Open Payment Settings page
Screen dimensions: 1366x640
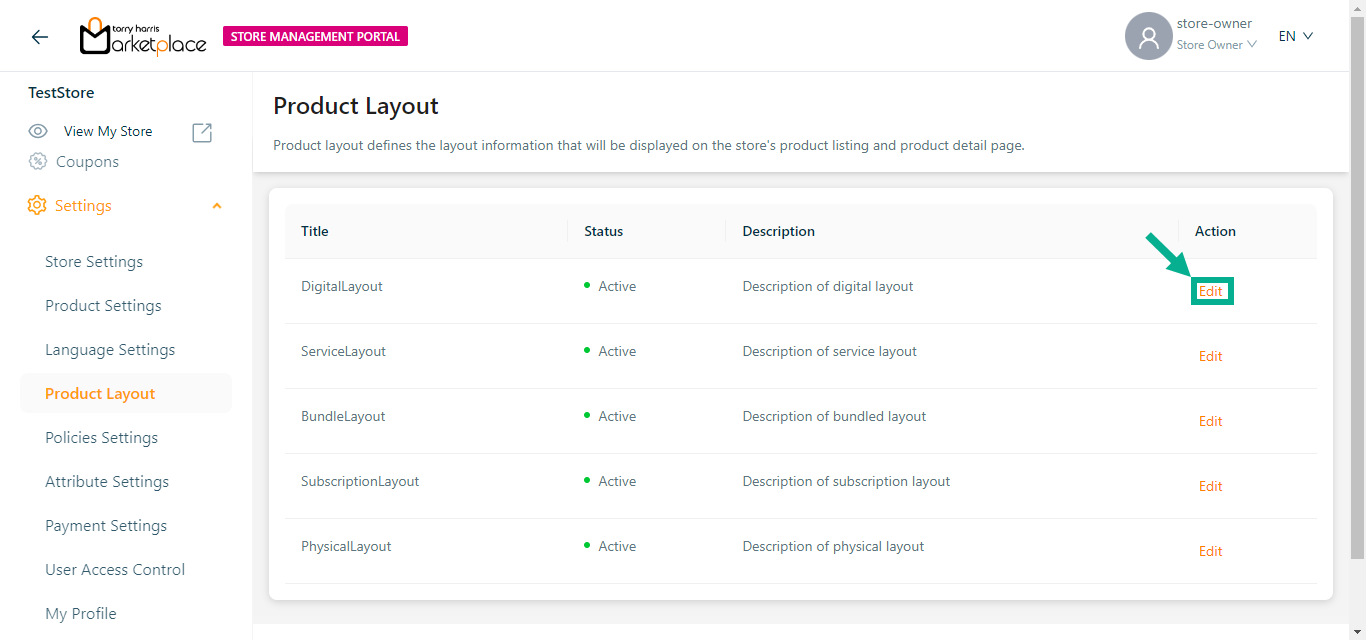pyautogui.click(x=106, y=526)
